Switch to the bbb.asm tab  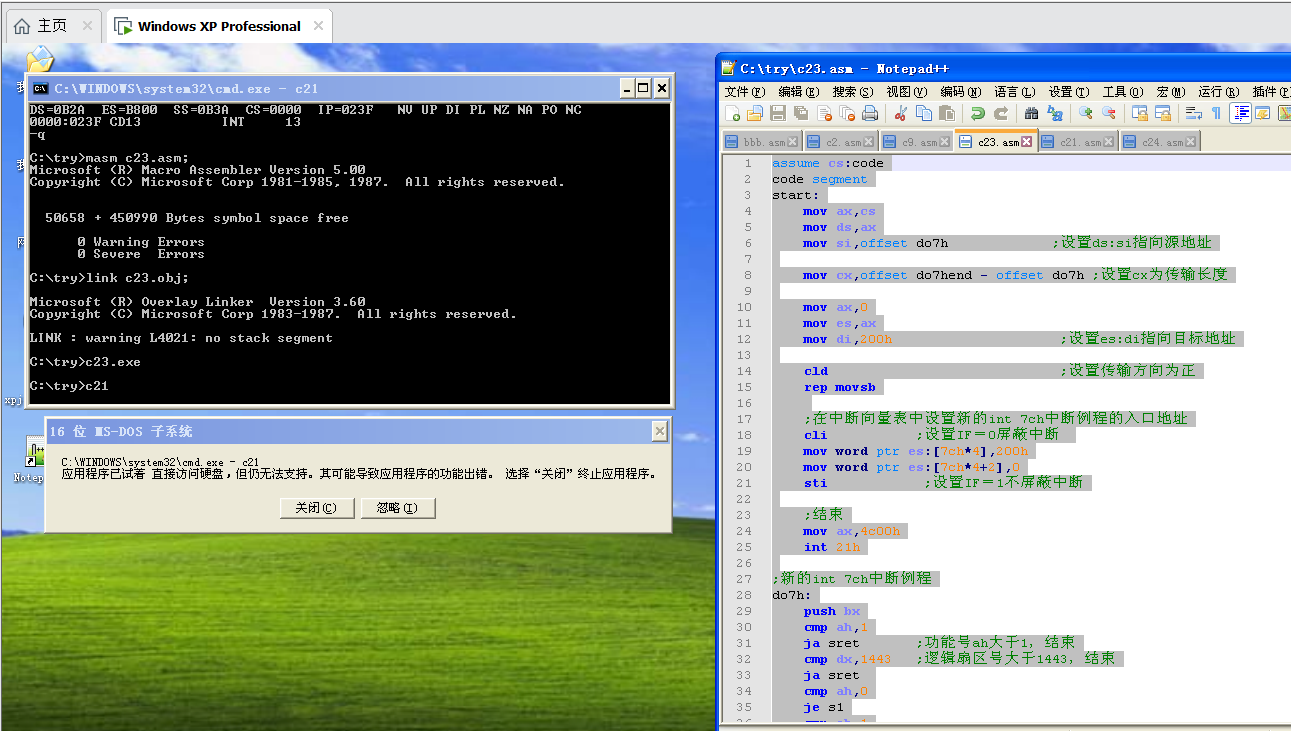tap(761, 142)
